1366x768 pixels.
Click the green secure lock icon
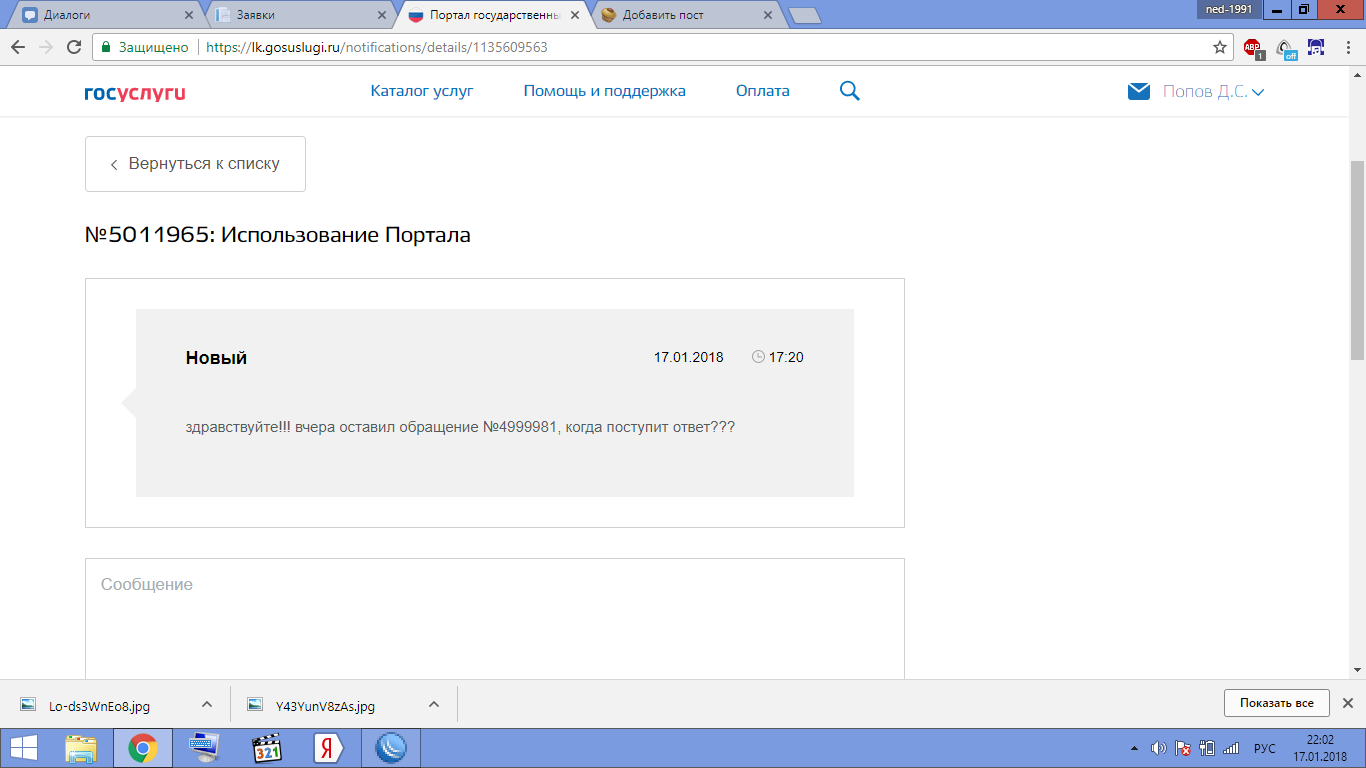(x=106, y=47)
